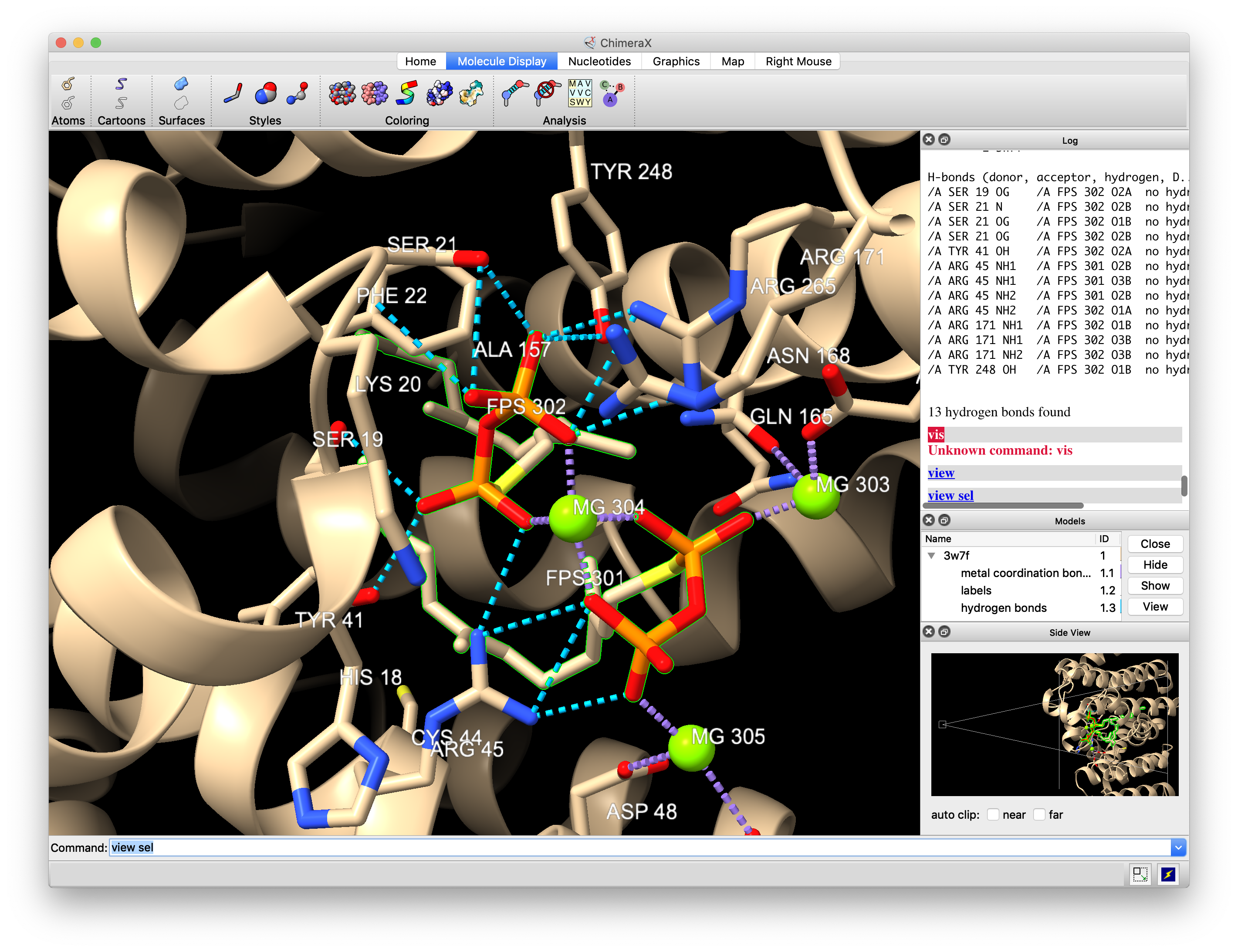Enable auto clip far checkbox
Image resolution: width=1238 pixels, height=952 pixels.
(x=1039, y=814)
